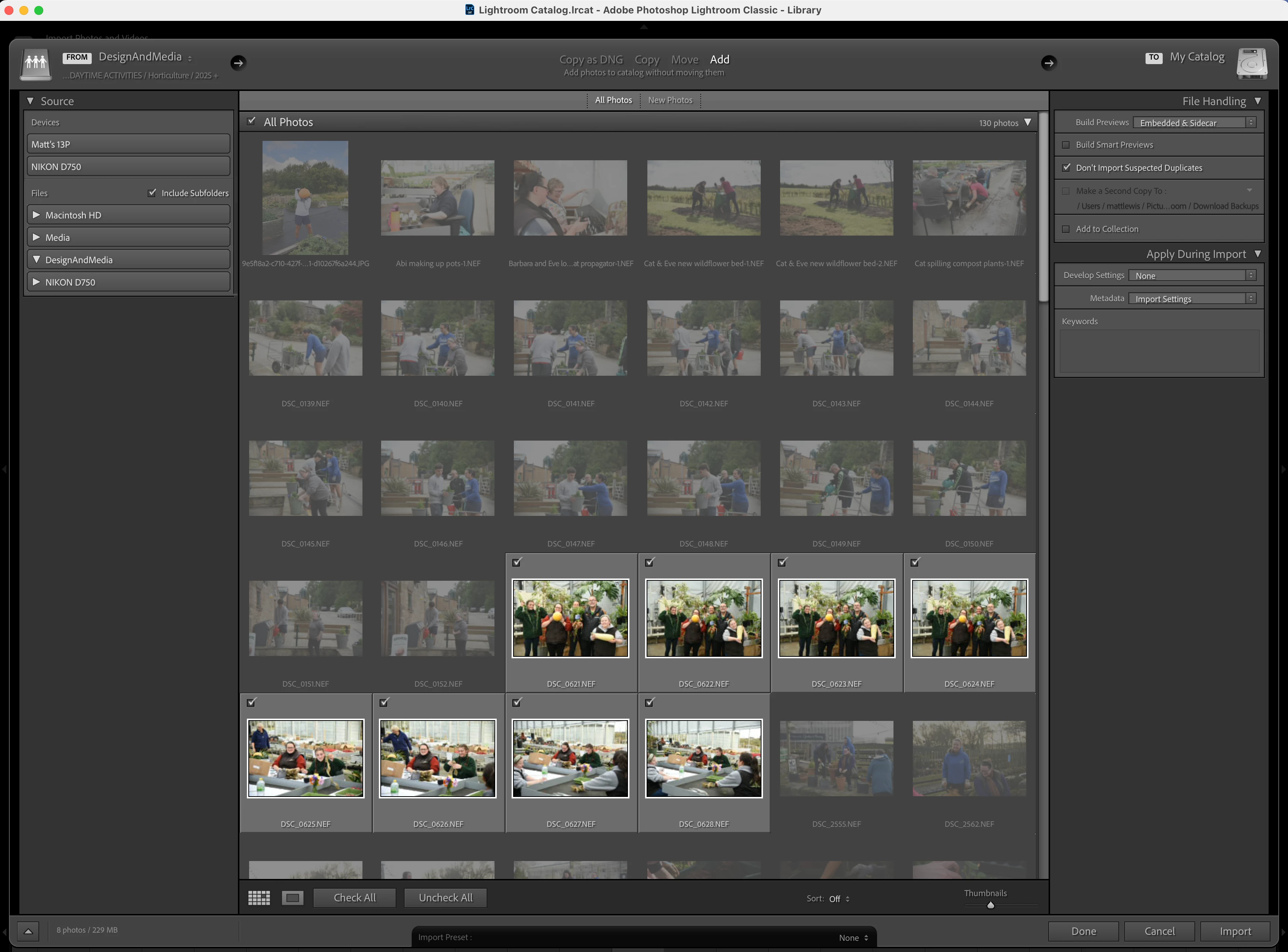The width and height of the screenshot is (1288, 952).
Task: Switch to loupe view icon
Action: (x=292, y=897)
